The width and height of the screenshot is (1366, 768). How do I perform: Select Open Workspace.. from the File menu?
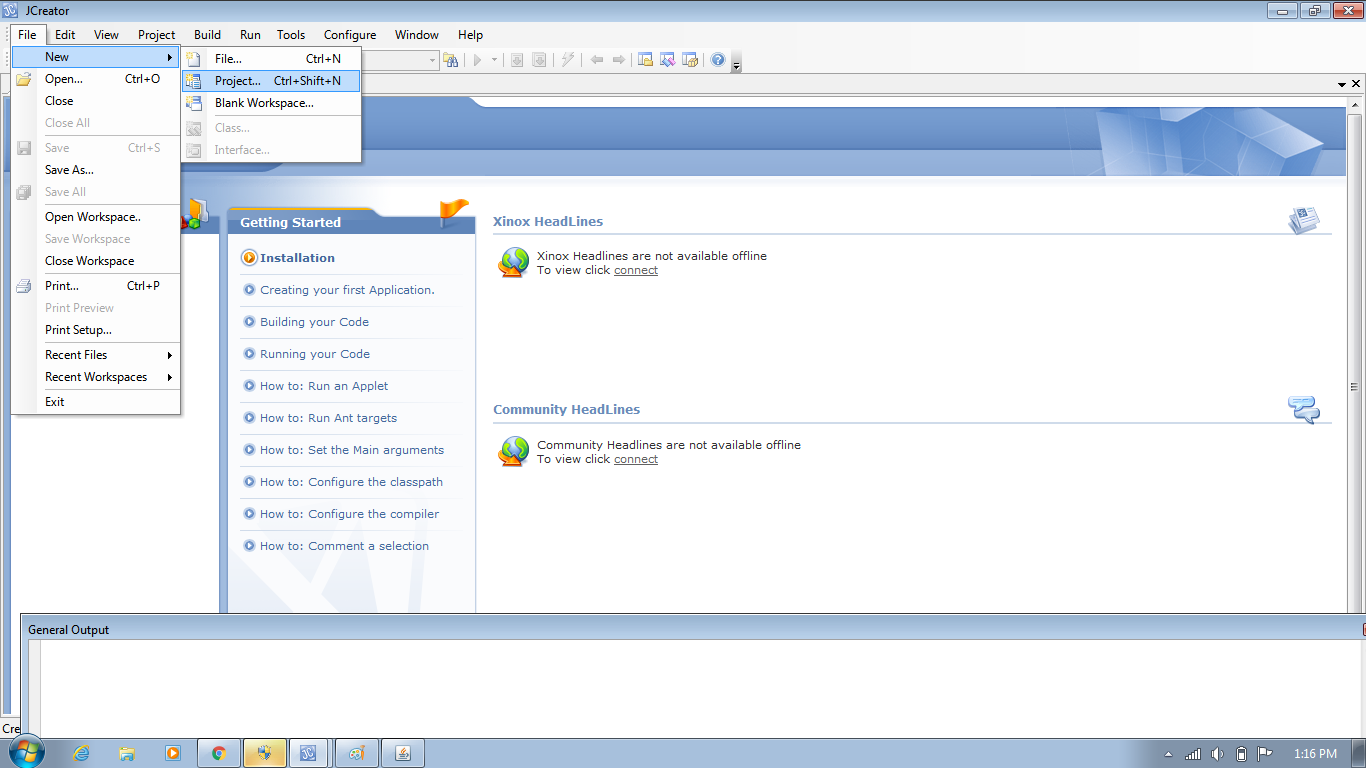click(x=96, y=217)
